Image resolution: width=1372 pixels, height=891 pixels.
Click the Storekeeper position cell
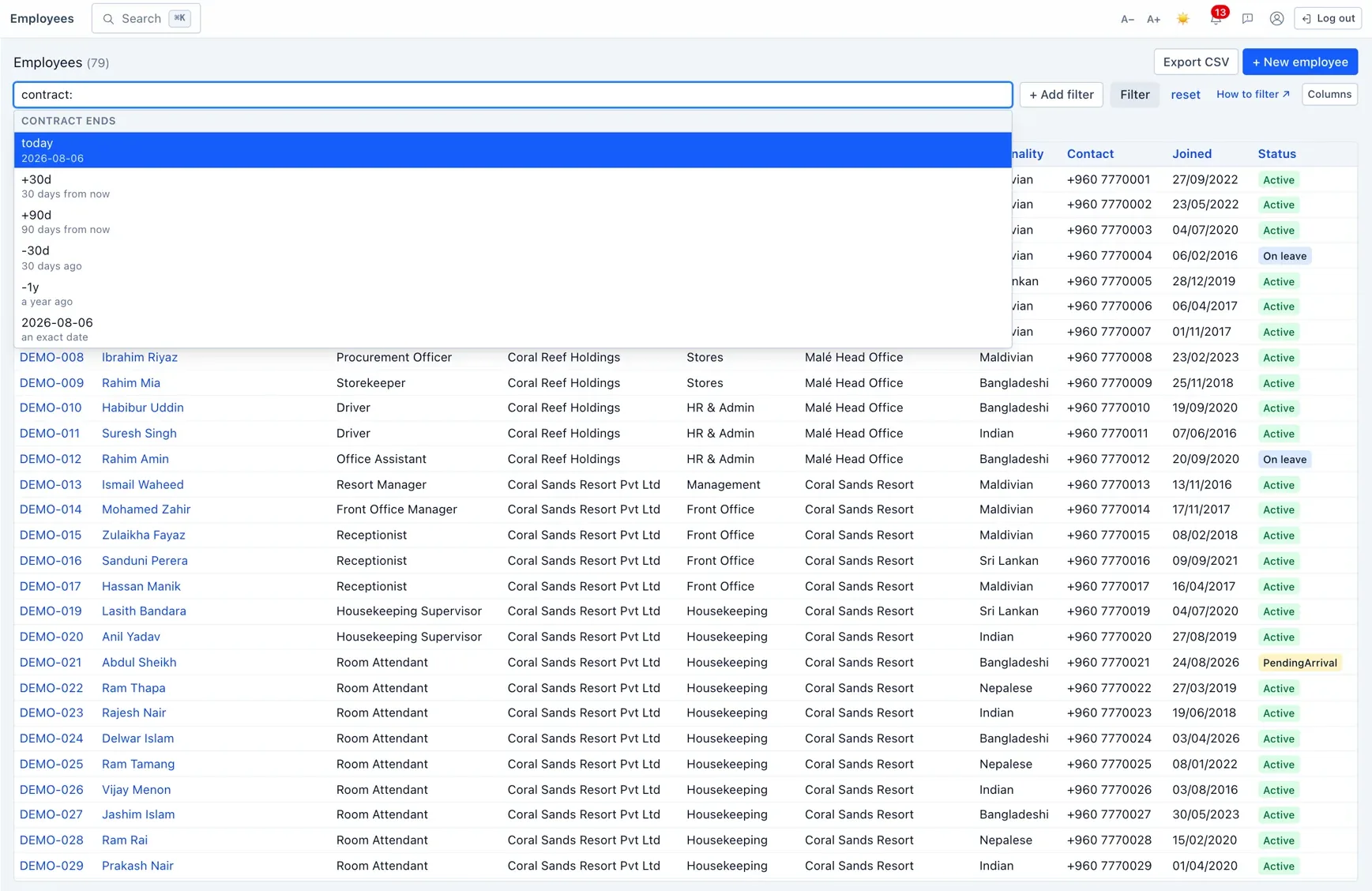pos(371,383)
